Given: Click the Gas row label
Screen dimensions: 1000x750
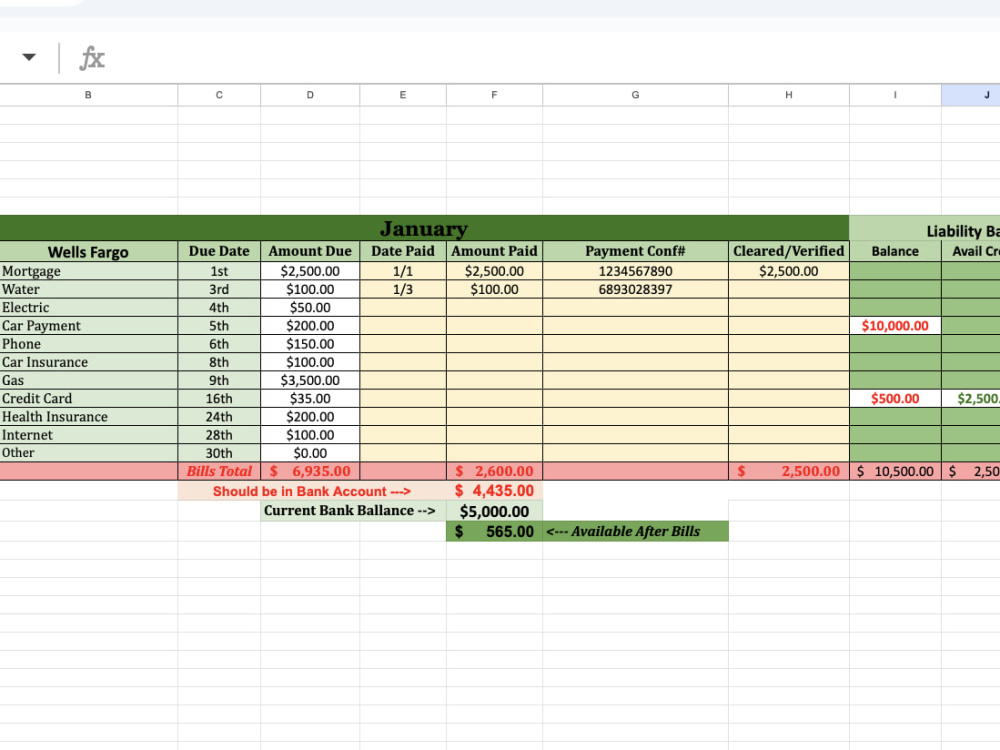Looking at the screenshot, I should point(13,381).
